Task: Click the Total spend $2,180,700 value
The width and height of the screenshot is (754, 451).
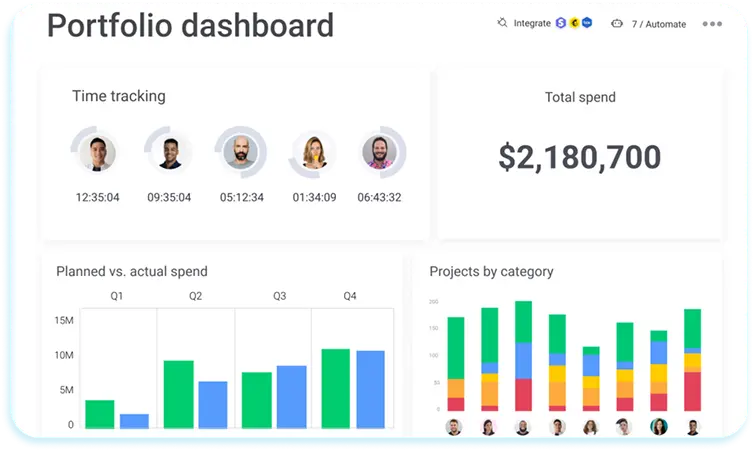Action: click(579, 157)
